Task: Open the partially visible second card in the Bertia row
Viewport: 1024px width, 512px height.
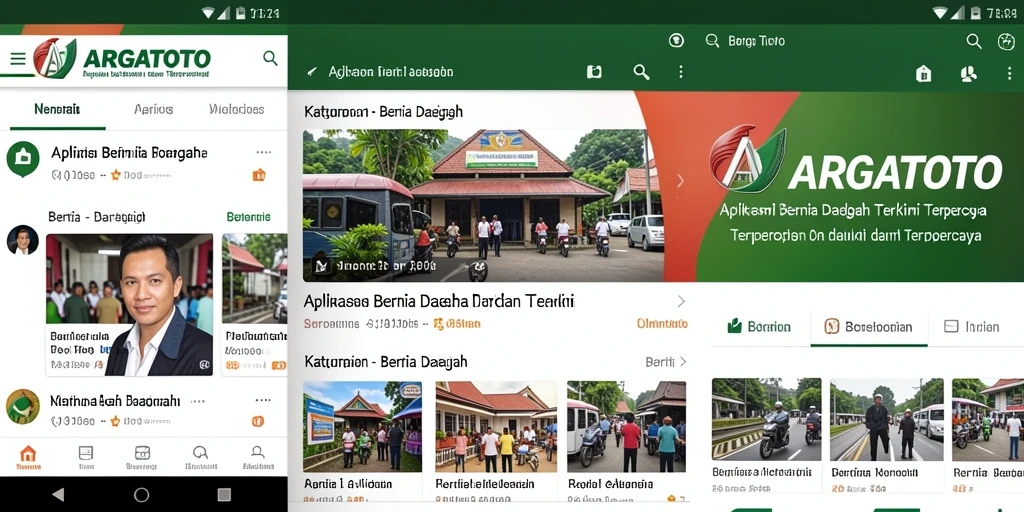Action: [255, 305]
